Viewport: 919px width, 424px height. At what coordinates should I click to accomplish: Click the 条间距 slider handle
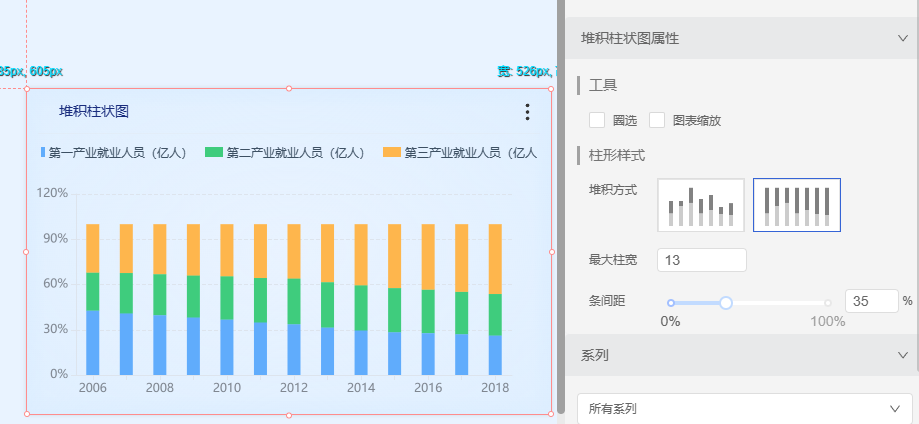click(x=726, y=302)
